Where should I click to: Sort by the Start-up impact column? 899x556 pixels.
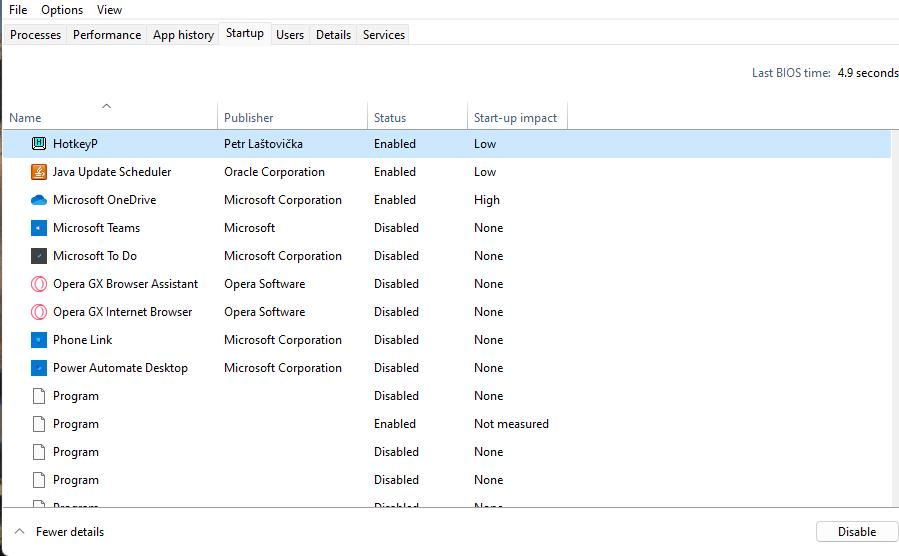(515, 118)
